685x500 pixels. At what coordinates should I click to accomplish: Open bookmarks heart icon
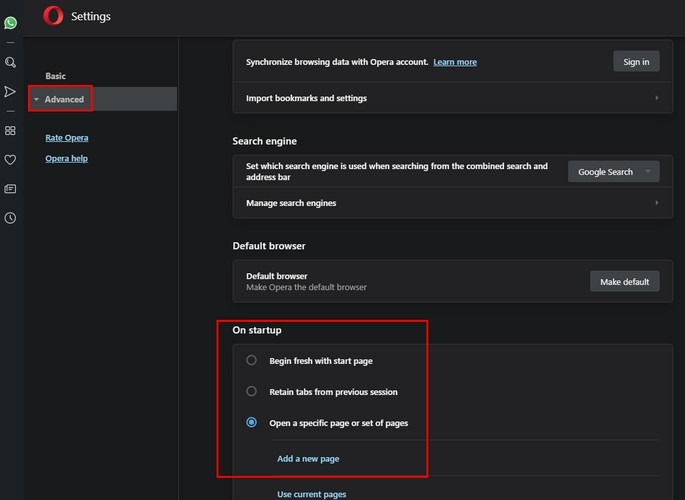click(x=11, y=159)
